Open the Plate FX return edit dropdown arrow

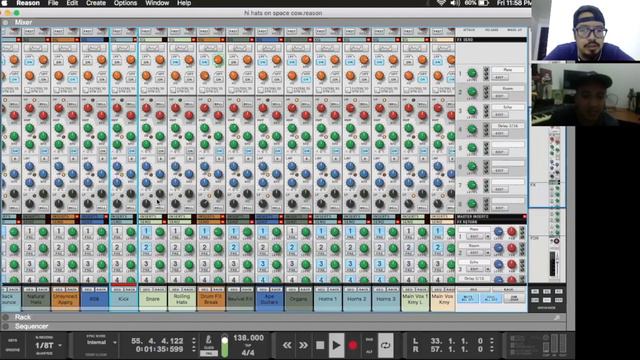point(487,236)
